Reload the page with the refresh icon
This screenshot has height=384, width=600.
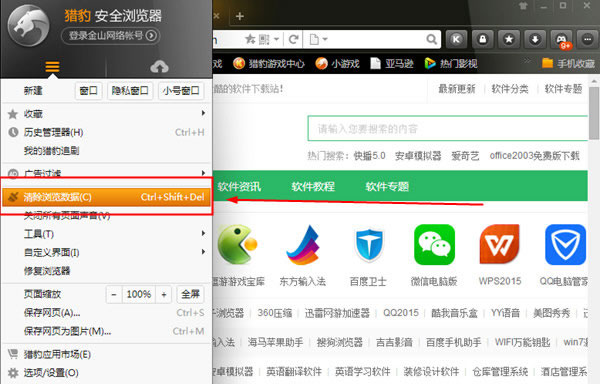(293, 39)
